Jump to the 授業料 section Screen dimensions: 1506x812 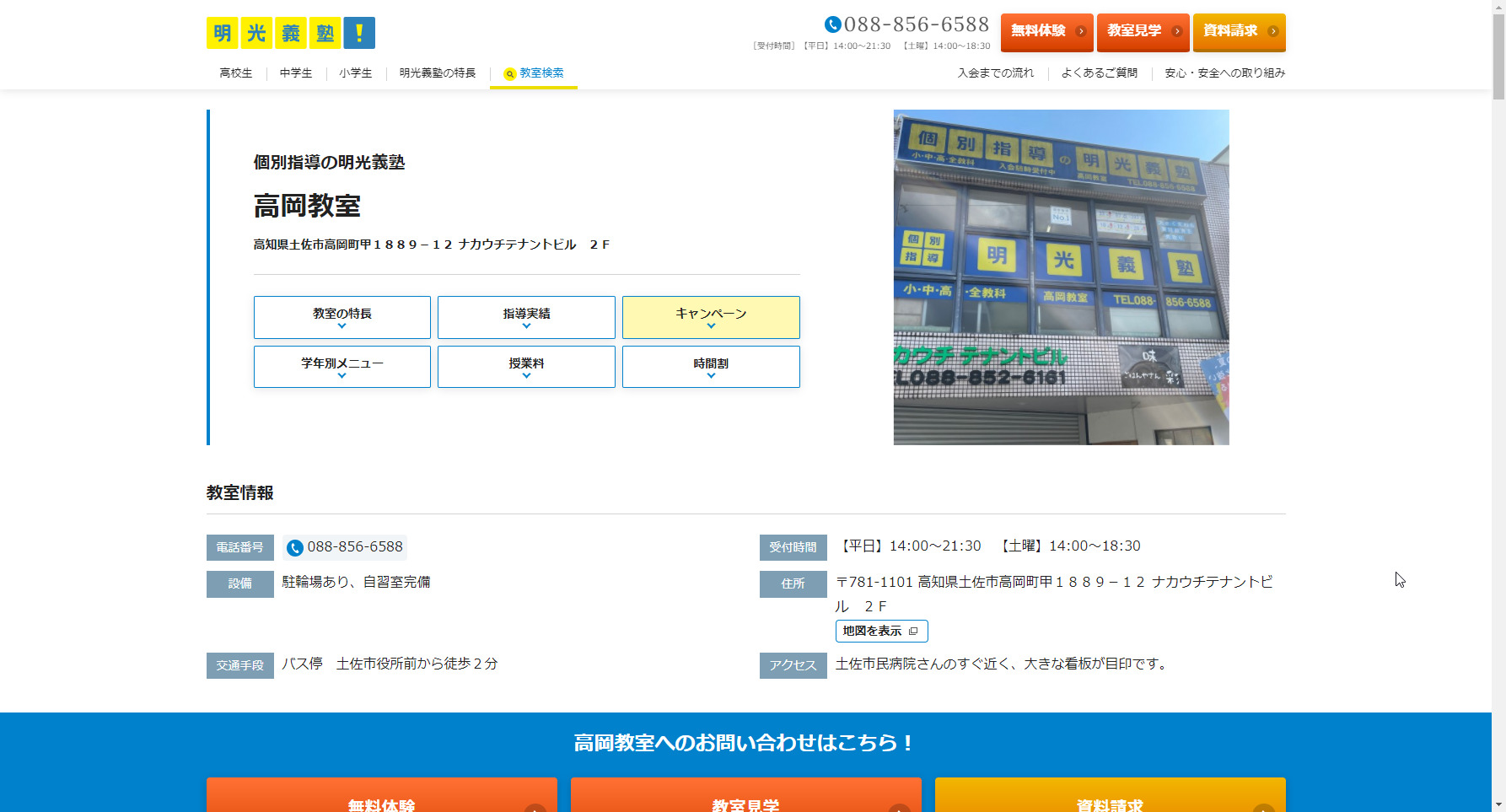coord(526,367)
